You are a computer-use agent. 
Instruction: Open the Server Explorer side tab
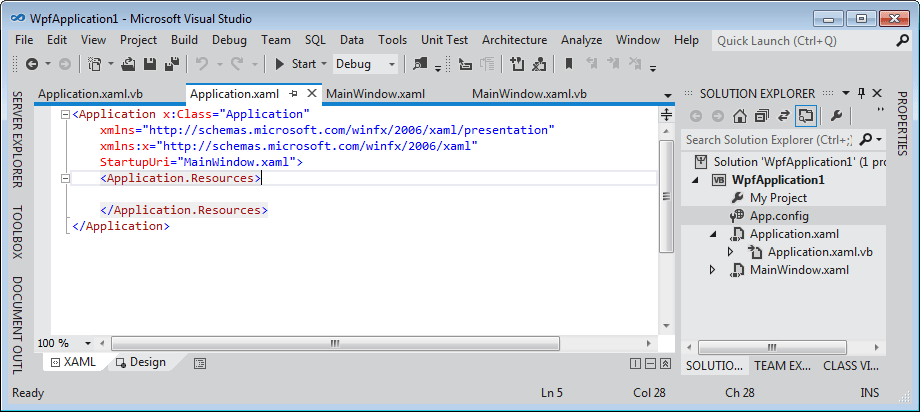(17, 140)
